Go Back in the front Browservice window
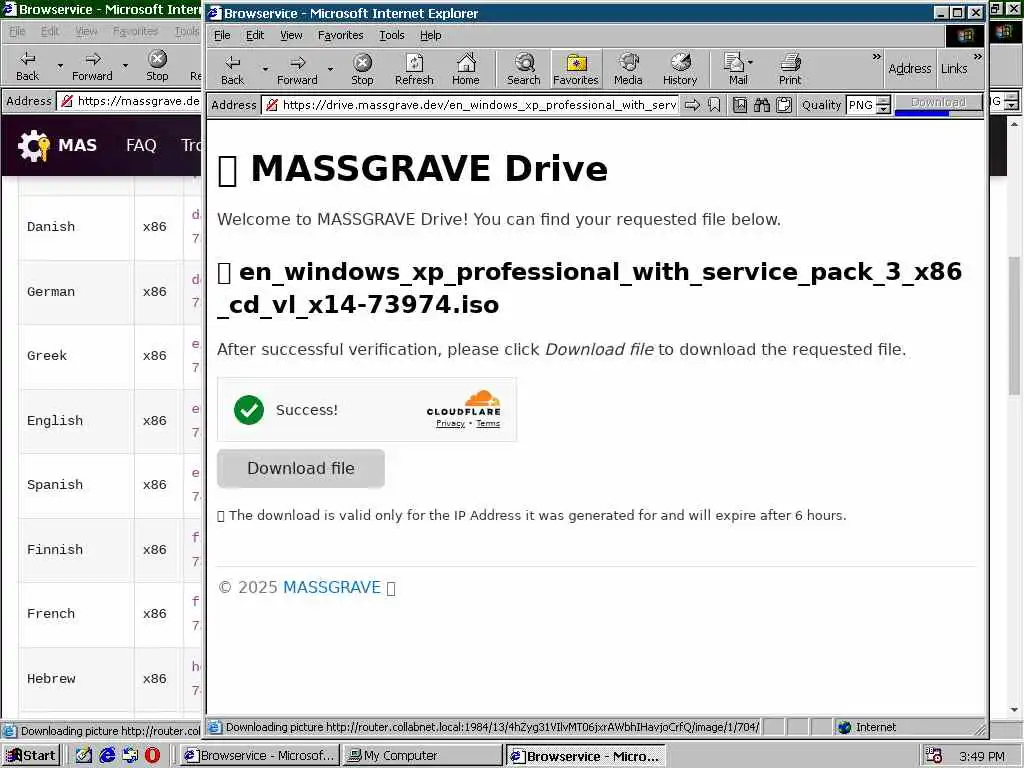The image size is (1024, 768). click(232, 70)
